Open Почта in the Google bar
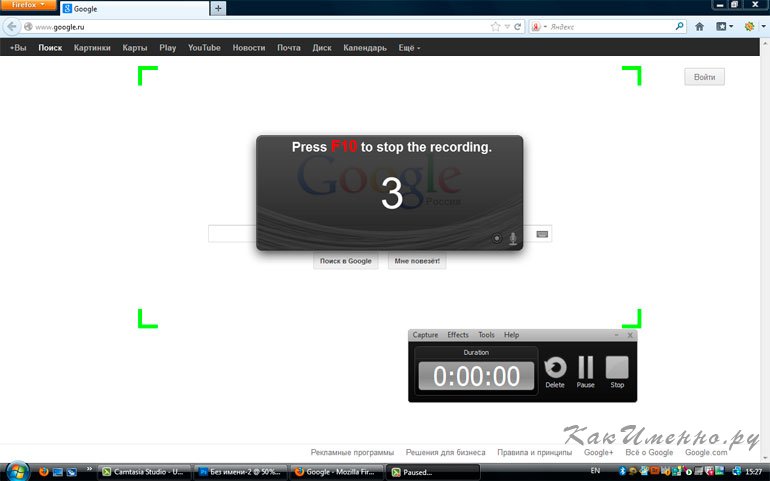This screenshot has height=481, width=770. point(288,48)
